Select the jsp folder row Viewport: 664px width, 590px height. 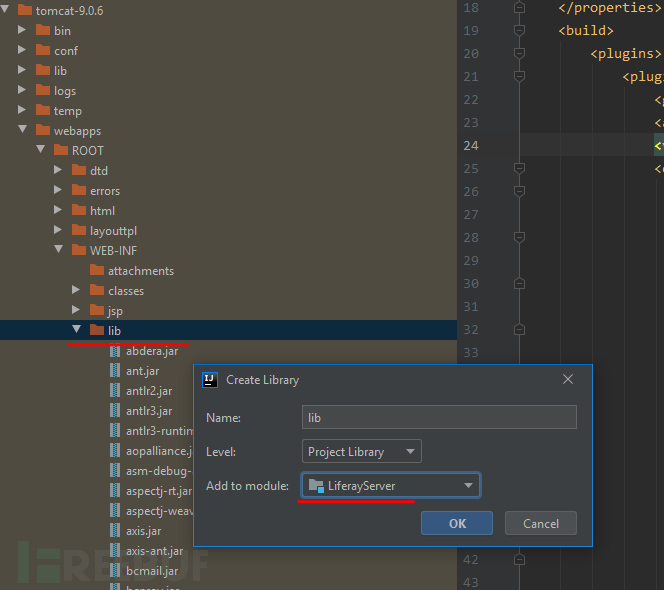[x=228, y=310]
